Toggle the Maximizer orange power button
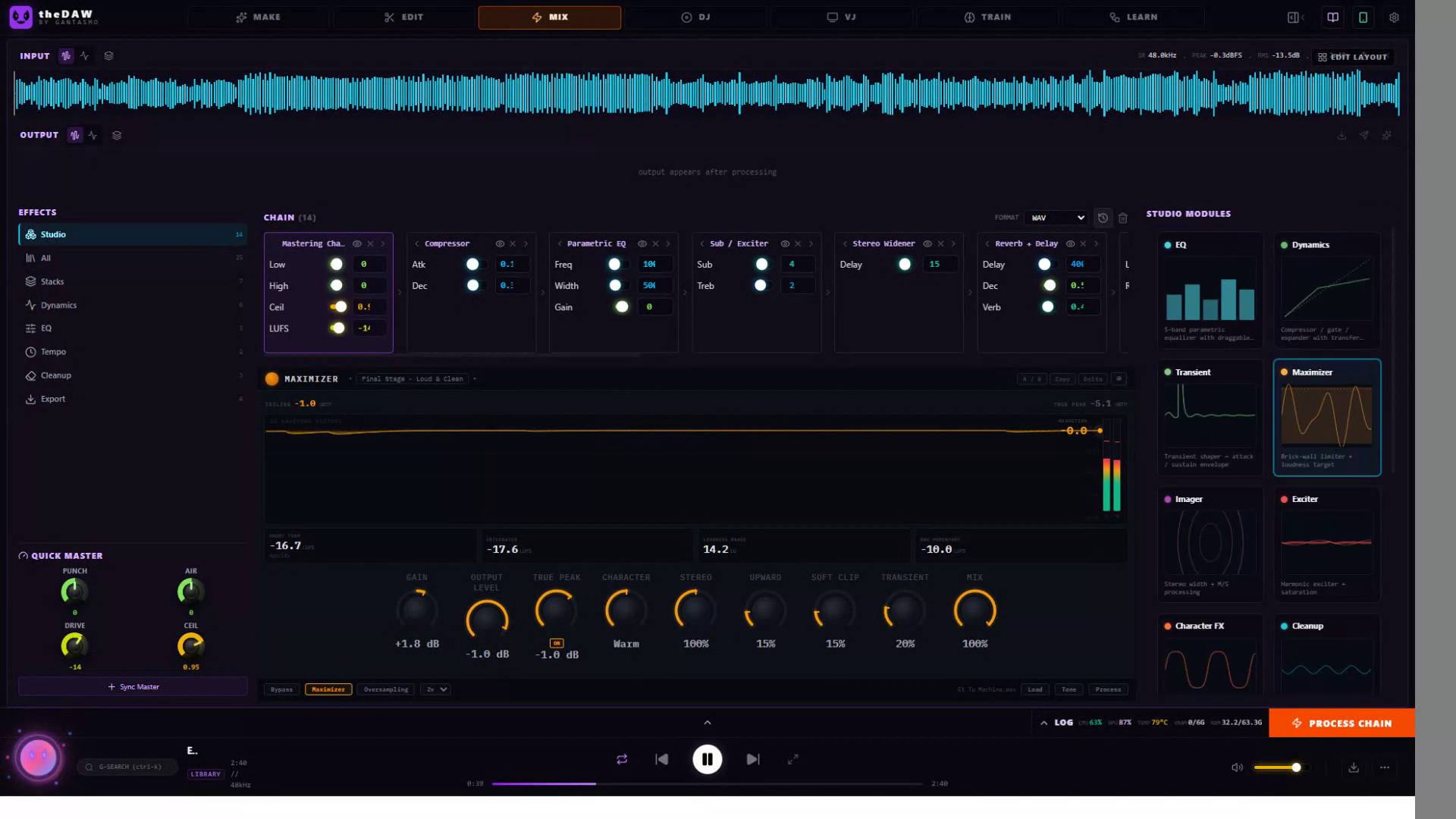 [271, 379]
